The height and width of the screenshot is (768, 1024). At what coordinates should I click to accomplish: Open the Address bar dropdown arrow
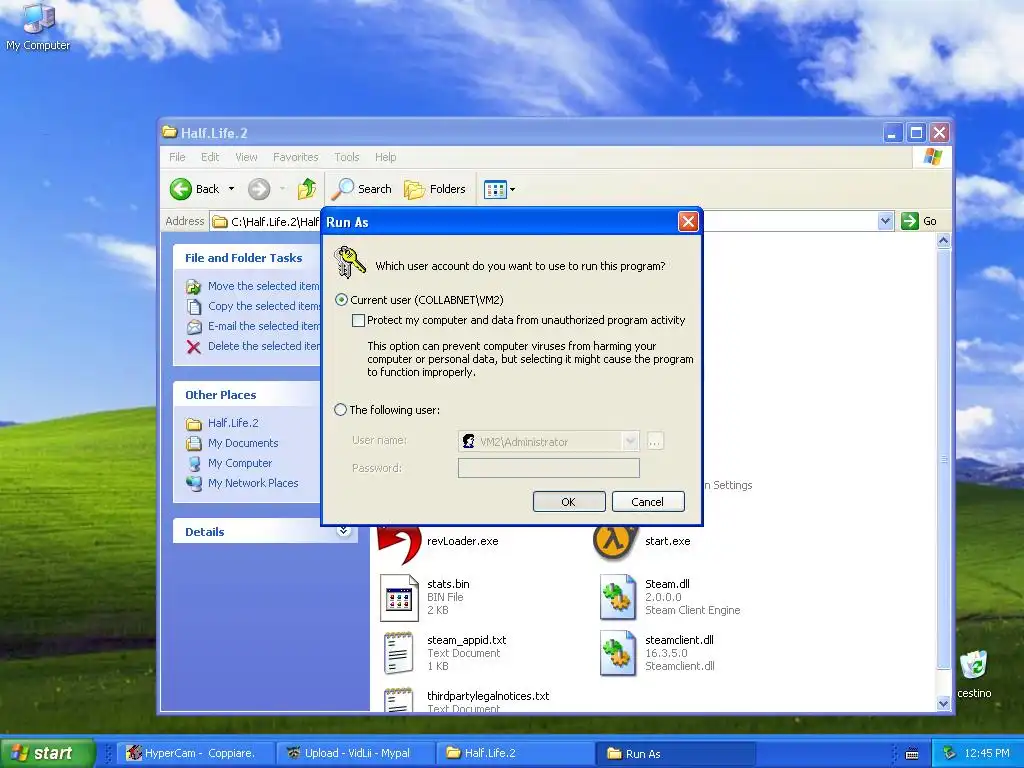(885, 221)
